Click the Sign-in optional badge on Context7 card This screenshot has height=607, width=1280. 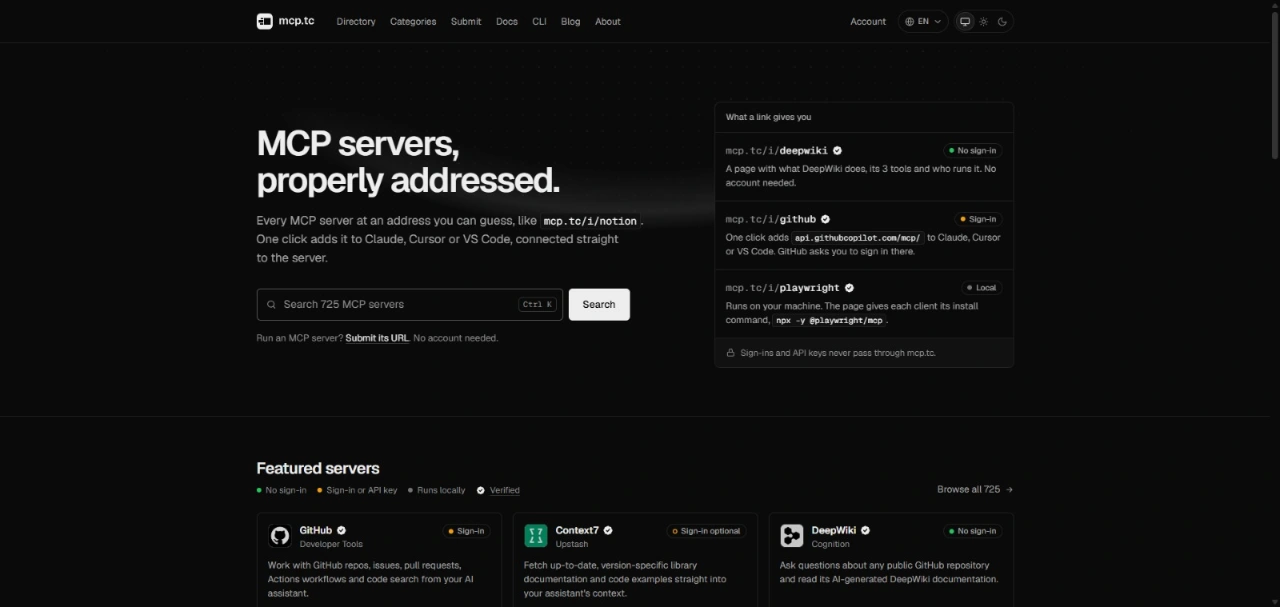[x=707, y=531]
